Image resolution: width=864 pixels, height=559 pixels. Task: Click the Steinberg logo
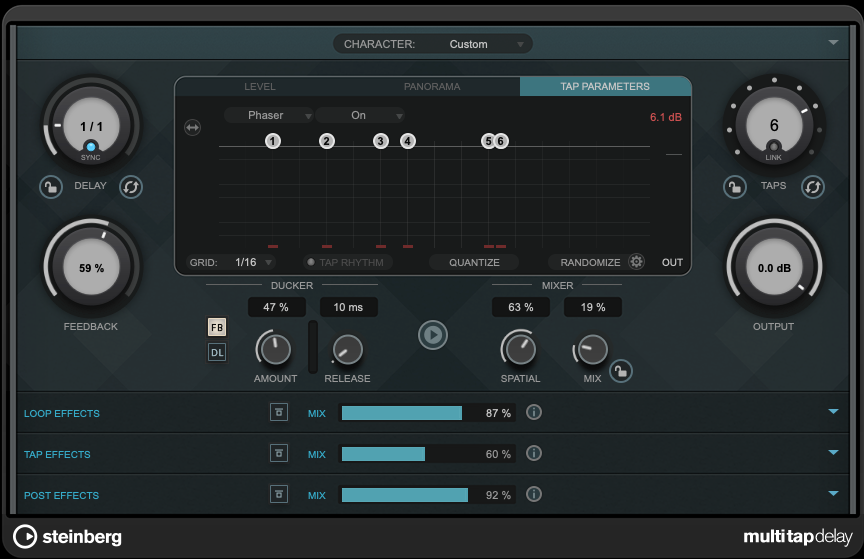coord(67,536)
